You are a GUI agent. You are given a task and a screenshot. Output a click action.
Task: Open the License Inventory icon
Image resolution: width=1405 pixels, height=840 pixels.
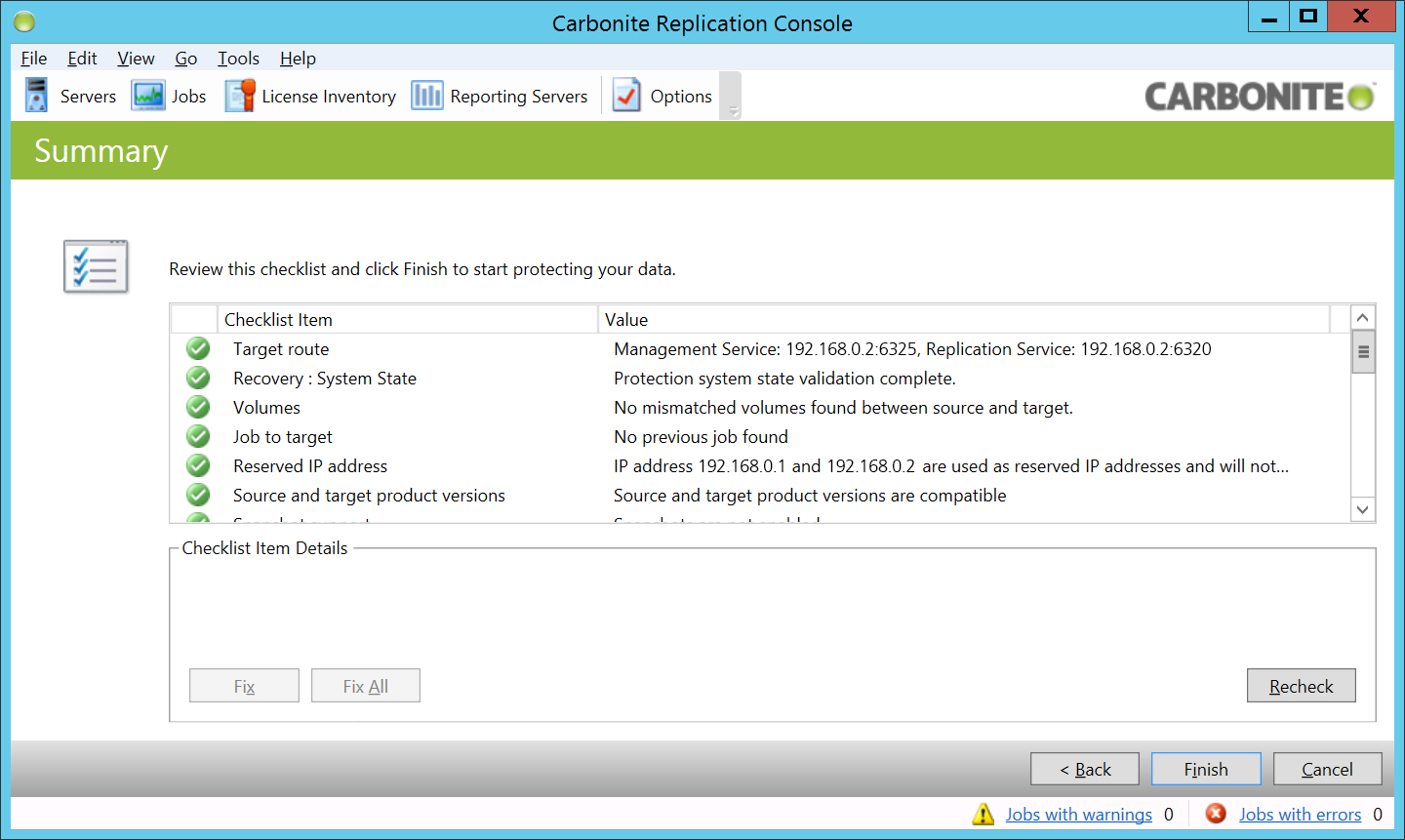point(240,96)
